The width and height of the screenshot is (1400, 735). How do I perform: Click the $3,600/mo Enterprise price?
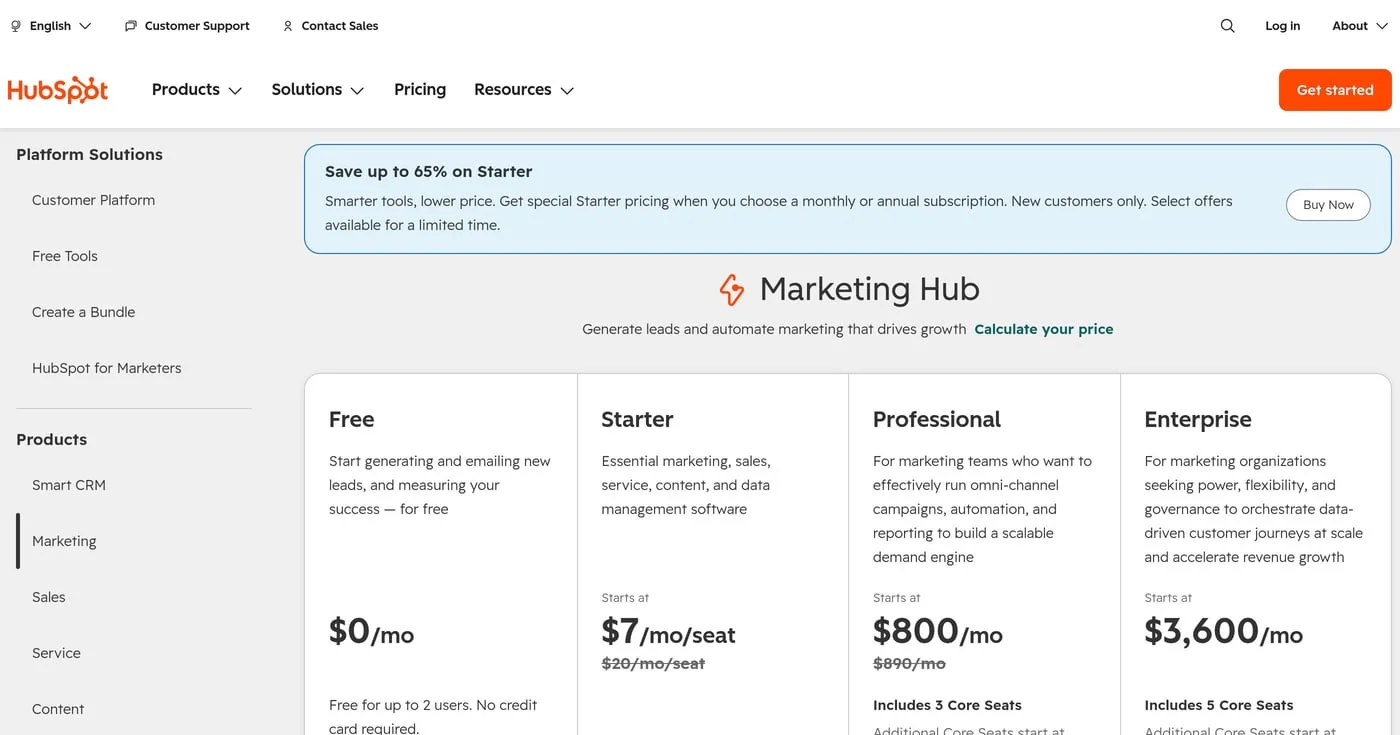pyautogui.click(x=1224, y=632)
